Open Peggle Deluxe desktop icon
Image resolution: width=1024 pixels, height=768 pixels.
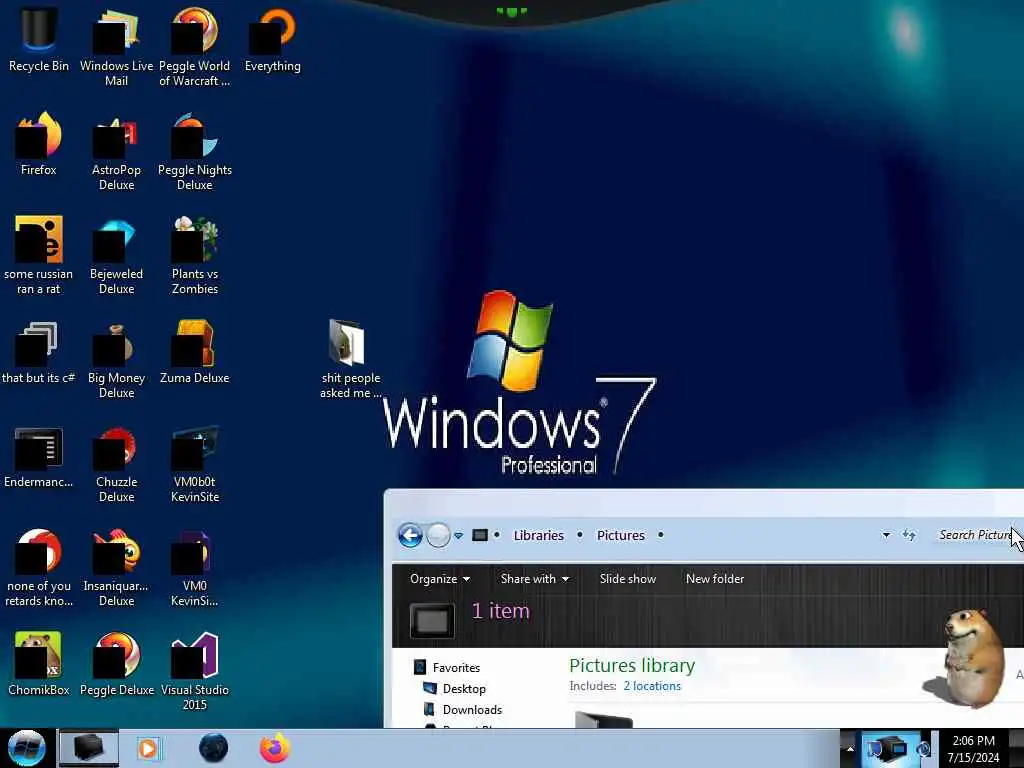point(116,664)
